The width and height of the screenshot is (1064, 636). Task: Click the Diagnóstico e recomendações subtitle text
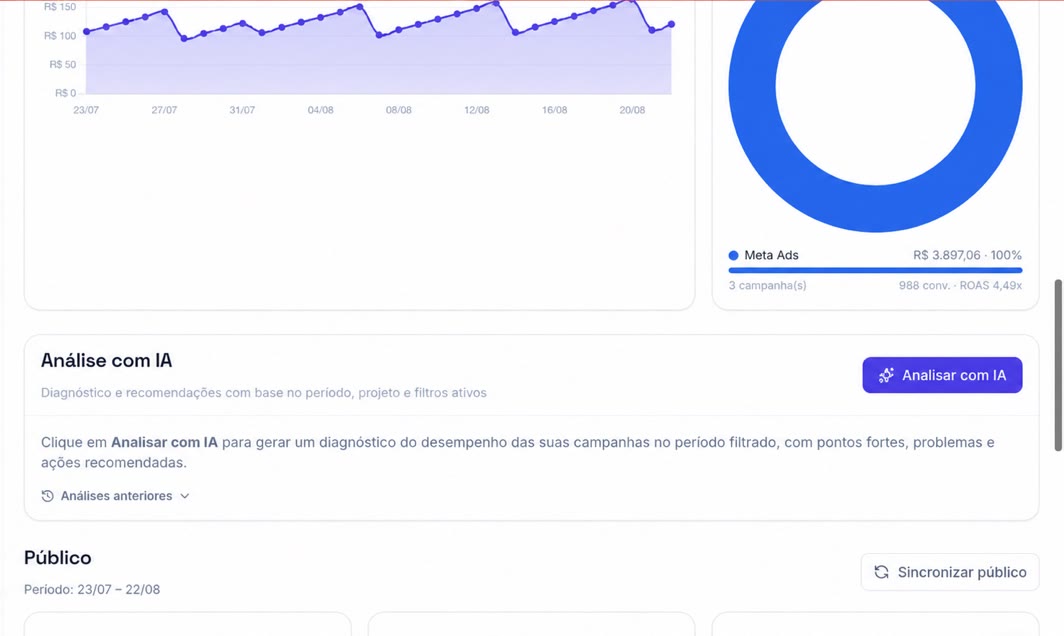point(263,393)
